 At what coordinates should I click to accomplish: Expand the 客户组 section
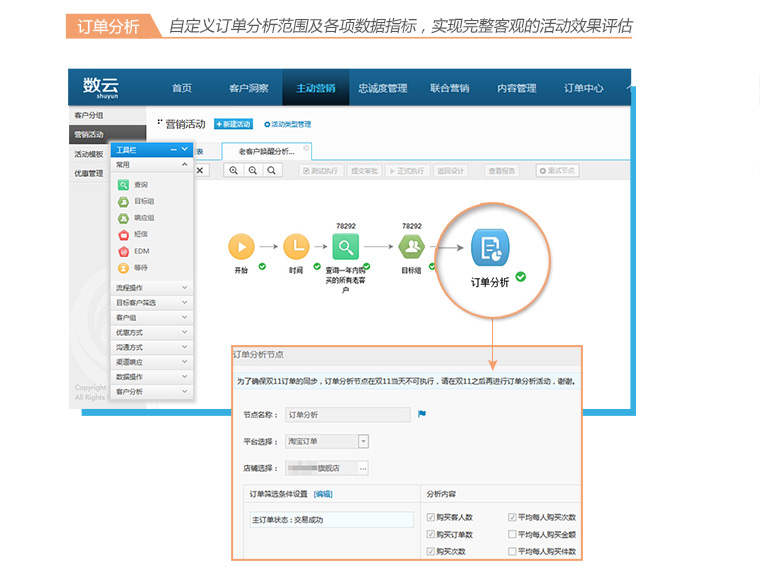[152, 317]
